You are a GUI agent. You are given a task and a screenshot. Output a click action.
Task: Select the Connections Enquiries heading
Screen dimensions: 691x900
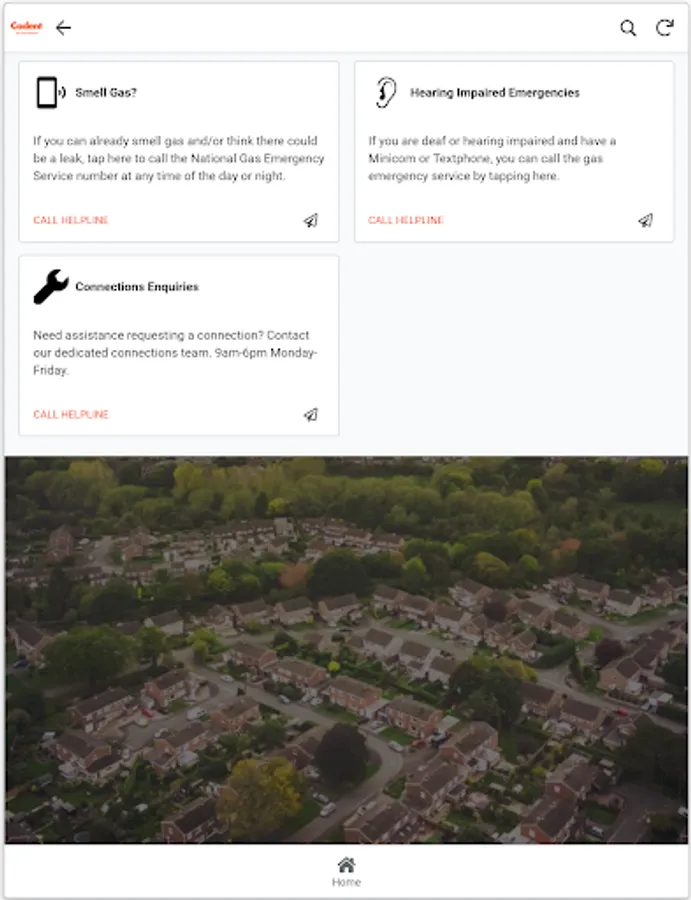tap(137, 286)
